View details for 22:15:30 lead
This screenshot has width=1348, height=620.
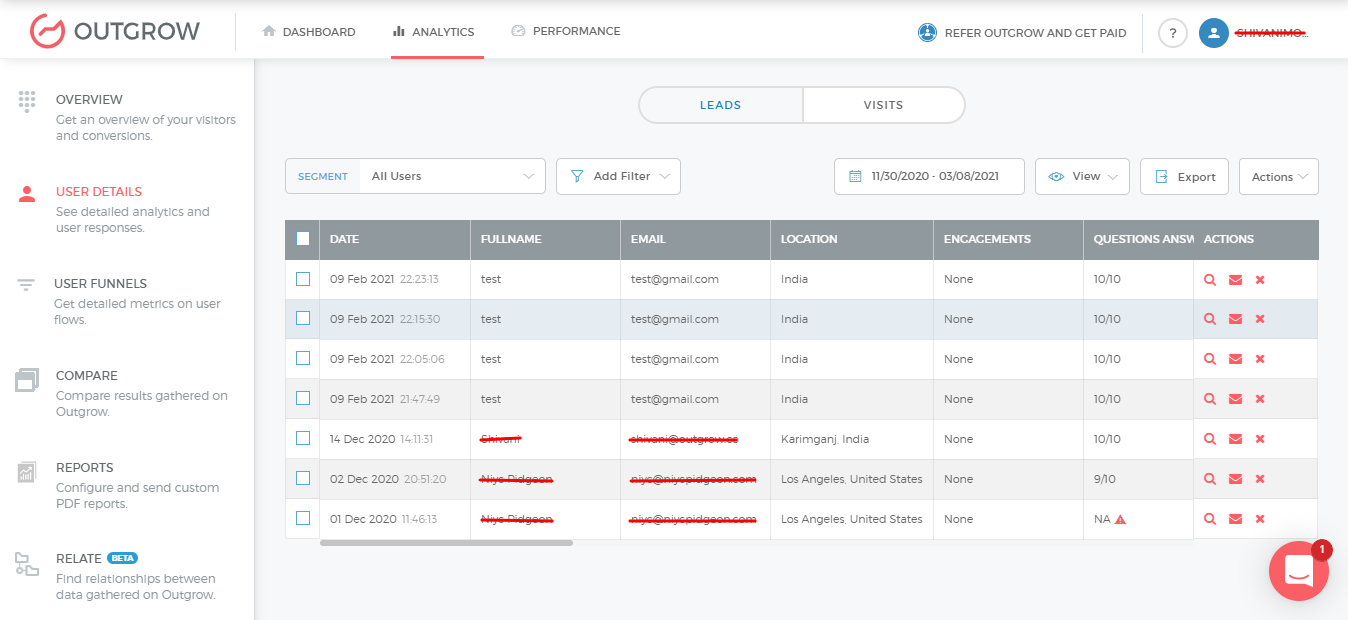point(1210,319)
